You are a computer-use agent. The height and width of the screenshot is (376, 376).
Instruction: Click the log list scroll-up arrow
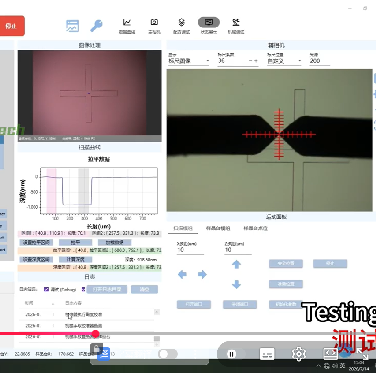tap(157, 312)
